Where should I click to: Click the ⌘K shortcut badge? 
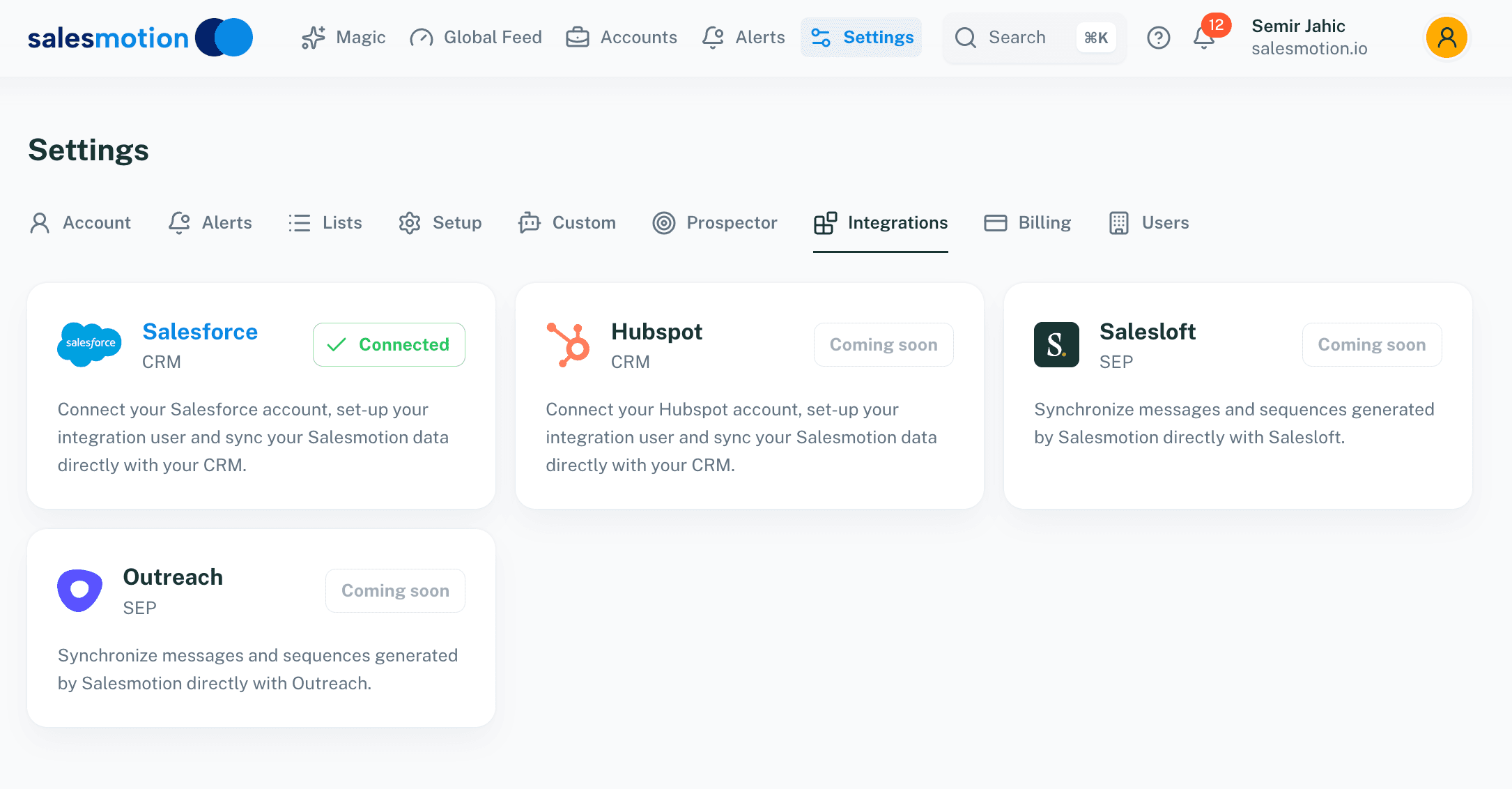(1096, 38)
